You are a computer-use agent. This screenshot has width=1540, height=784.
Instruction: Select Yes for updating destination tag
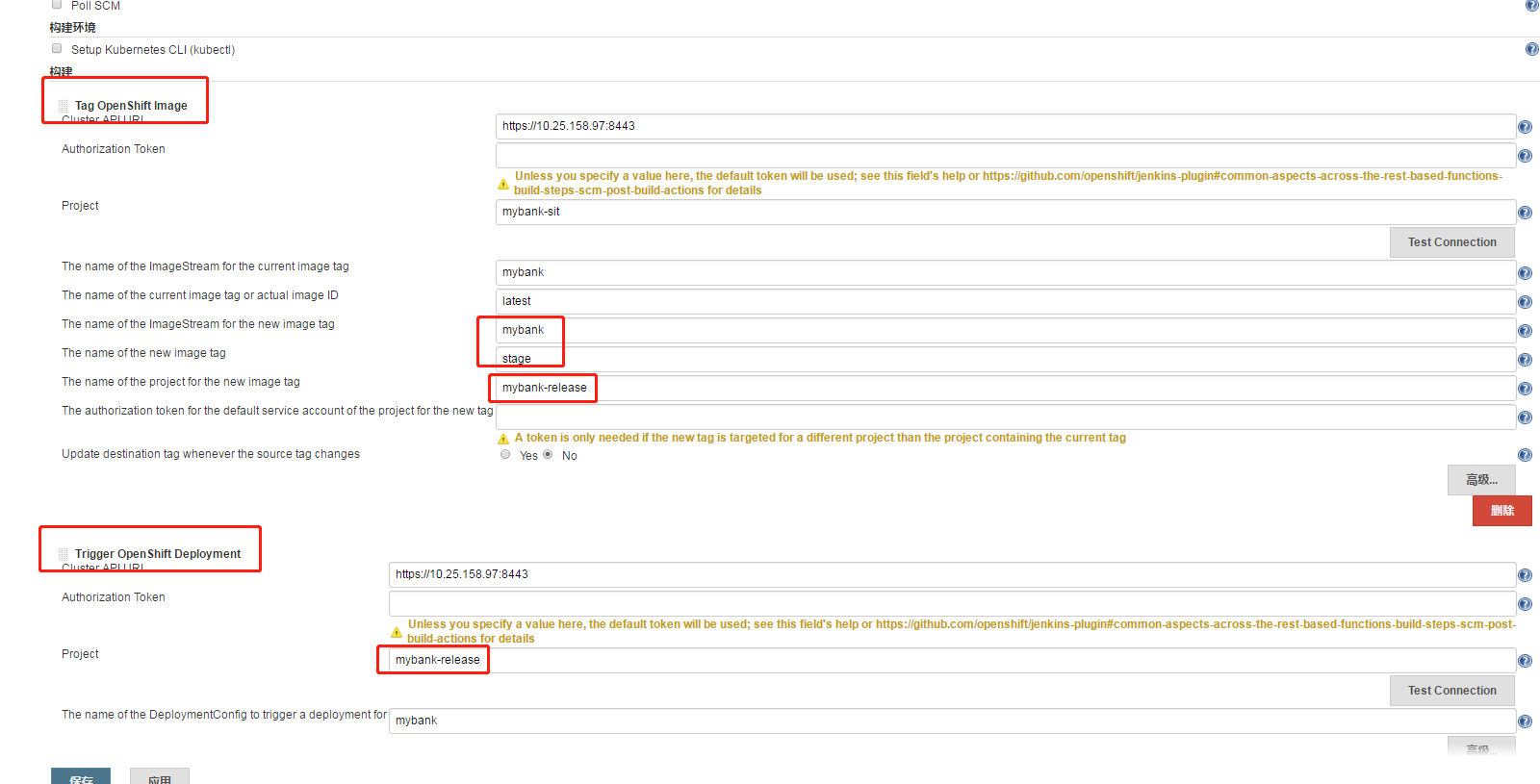point(505,455)
